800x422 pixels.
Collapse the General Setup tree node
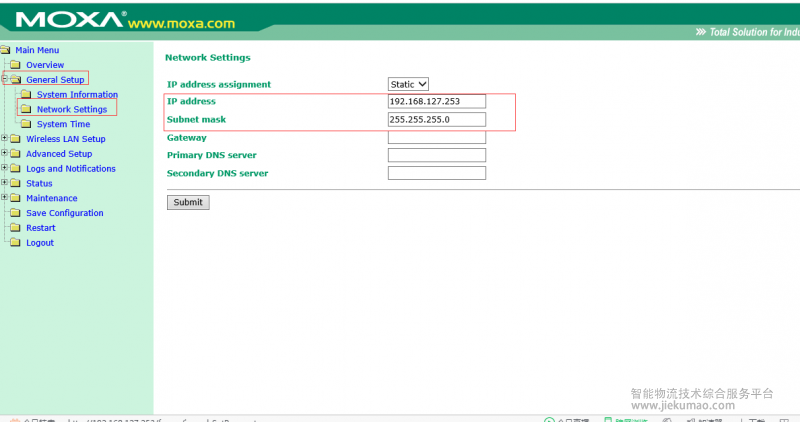coord(5,80)
